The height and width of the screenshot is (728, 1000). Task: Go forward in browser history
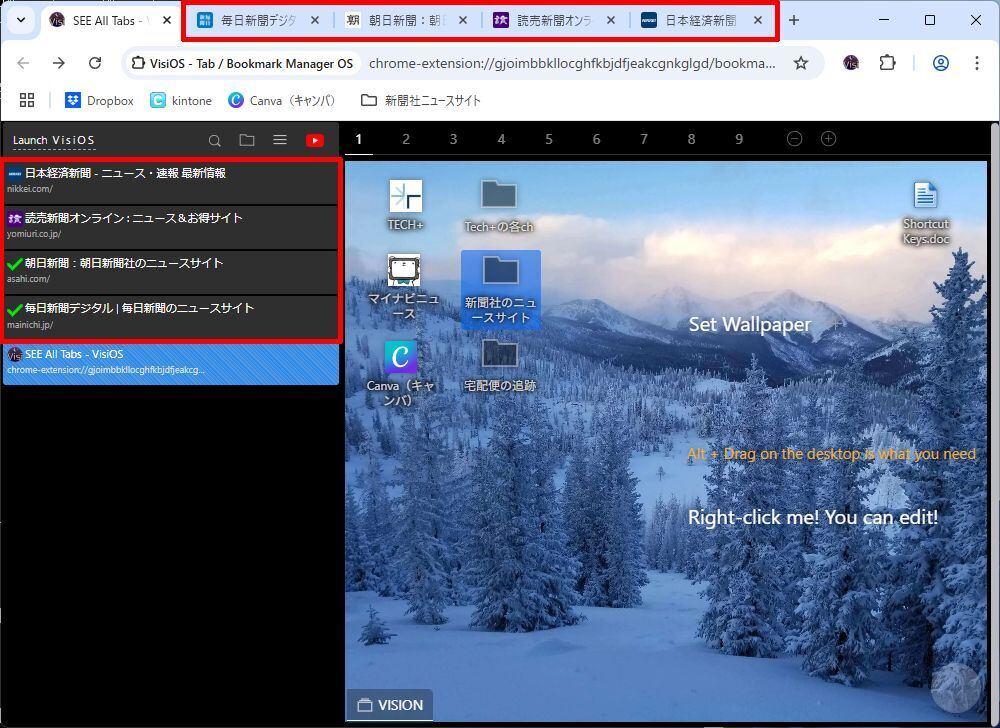point(59,63)
